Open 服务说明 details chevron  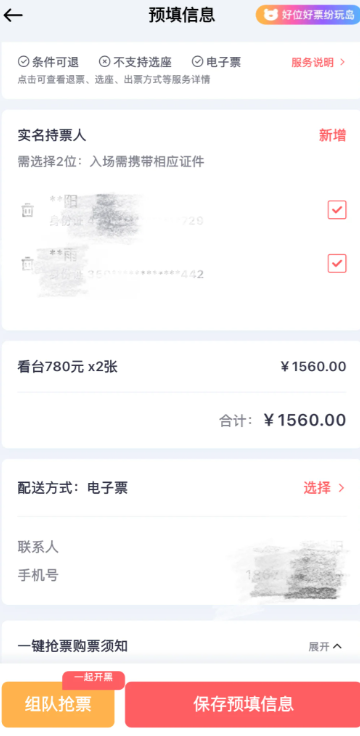pyautogui.click(x=342, y=62)
